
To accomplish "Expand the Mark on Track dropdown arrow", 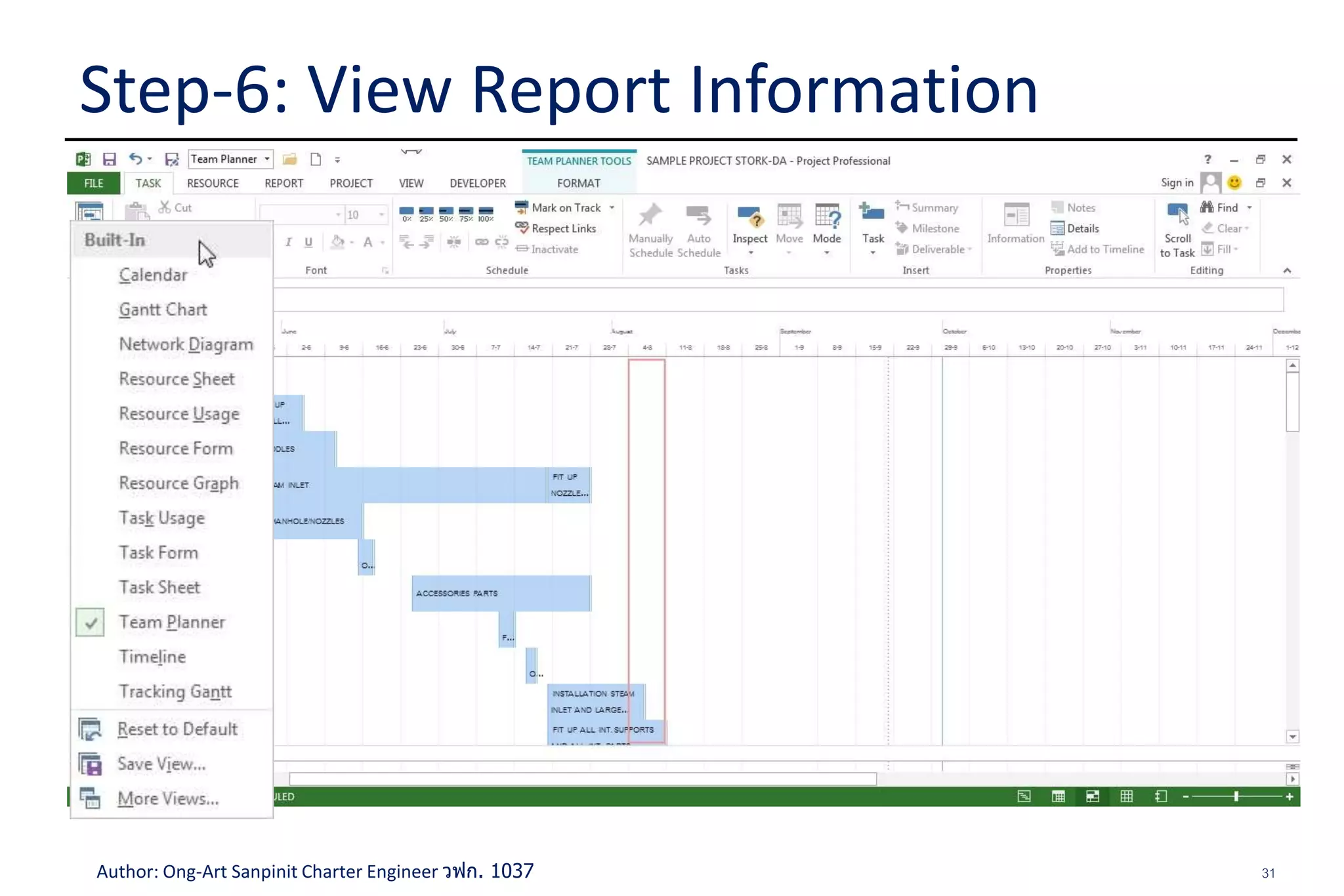I will pyautogui.click(x=612, y=207).
